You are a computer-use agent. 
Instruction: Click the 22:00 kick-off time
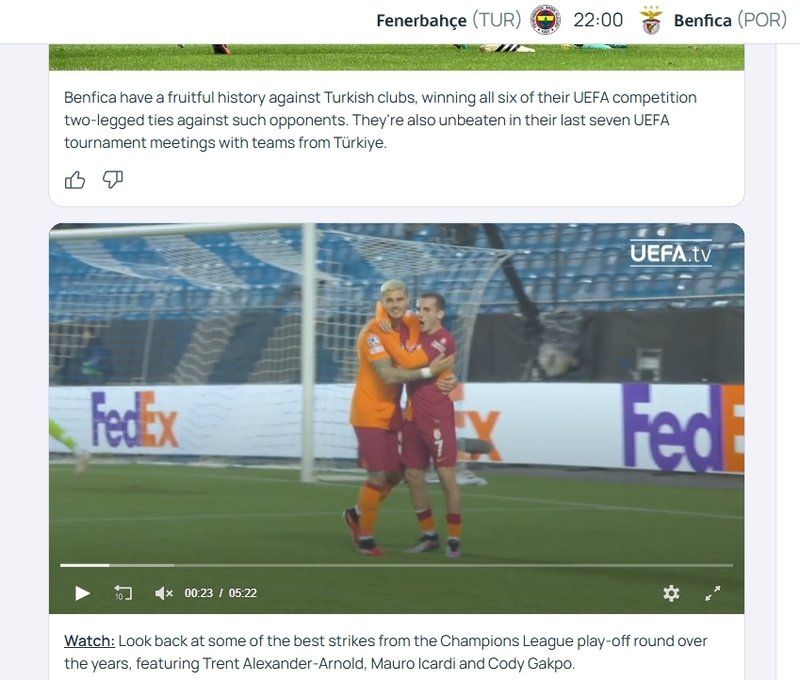(598, 20)
